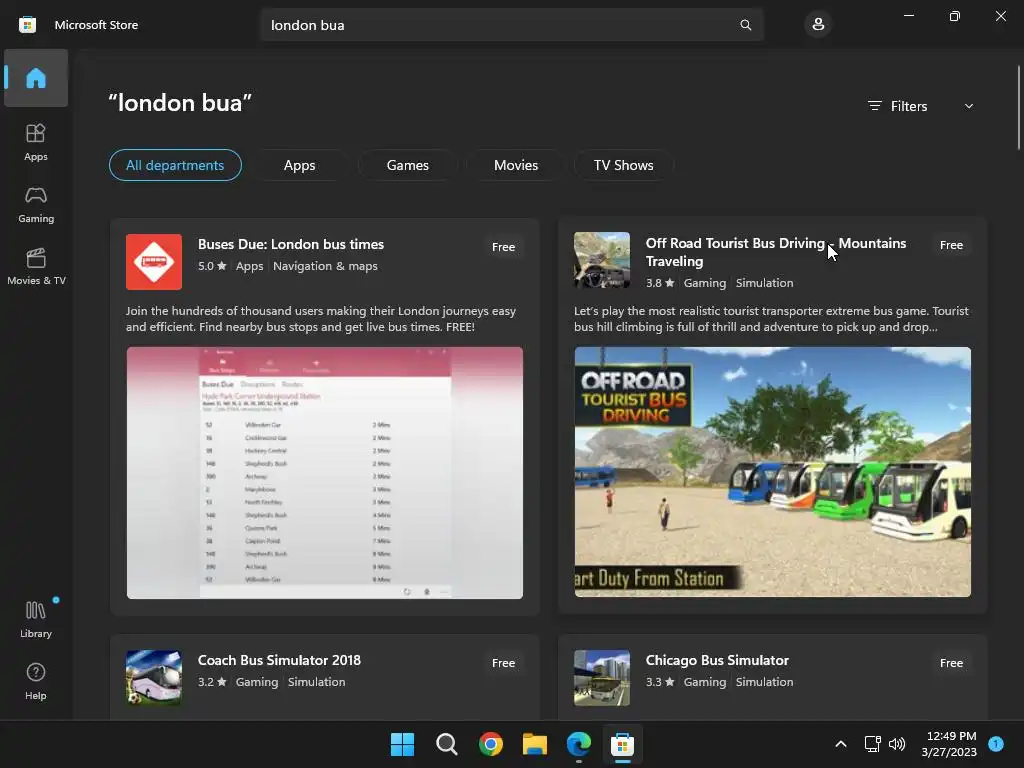Screen dimensions: 1024x768
Task: Open the Chicago Bus Simulator icon
Action: pos(602,677)
